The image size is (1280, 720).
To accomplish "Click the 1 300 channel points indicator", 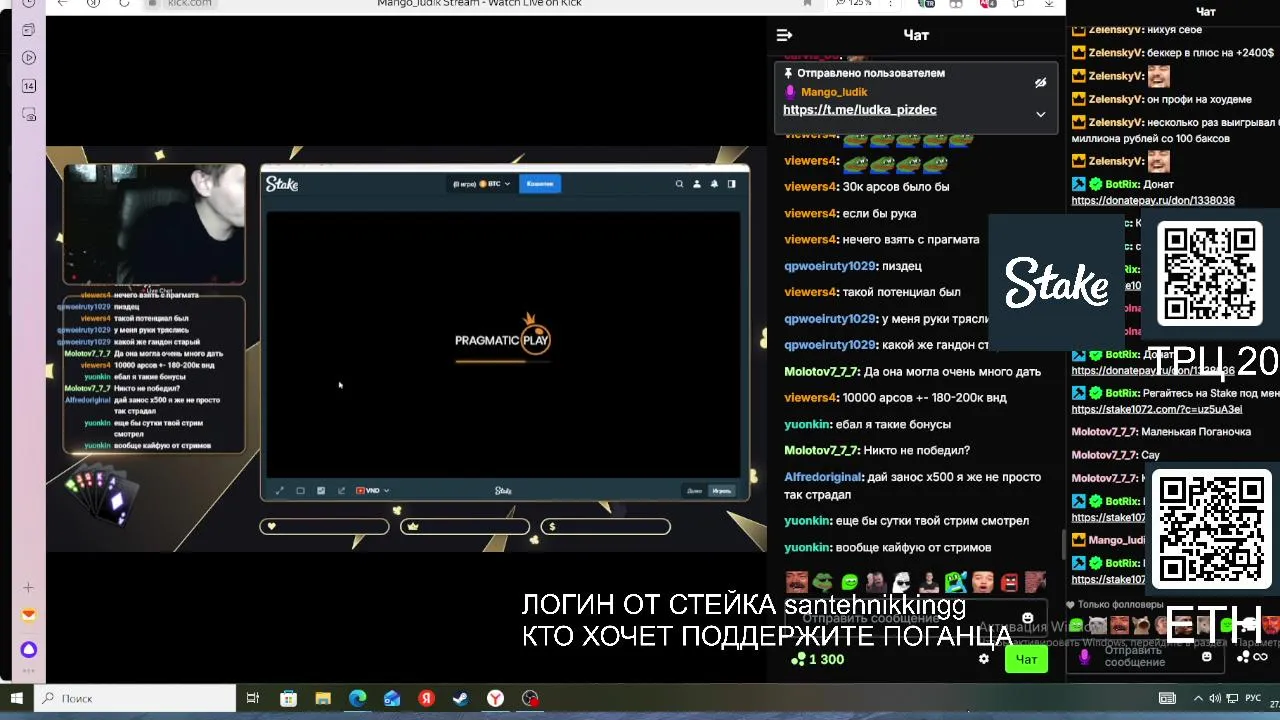I will tap(817, 659).
